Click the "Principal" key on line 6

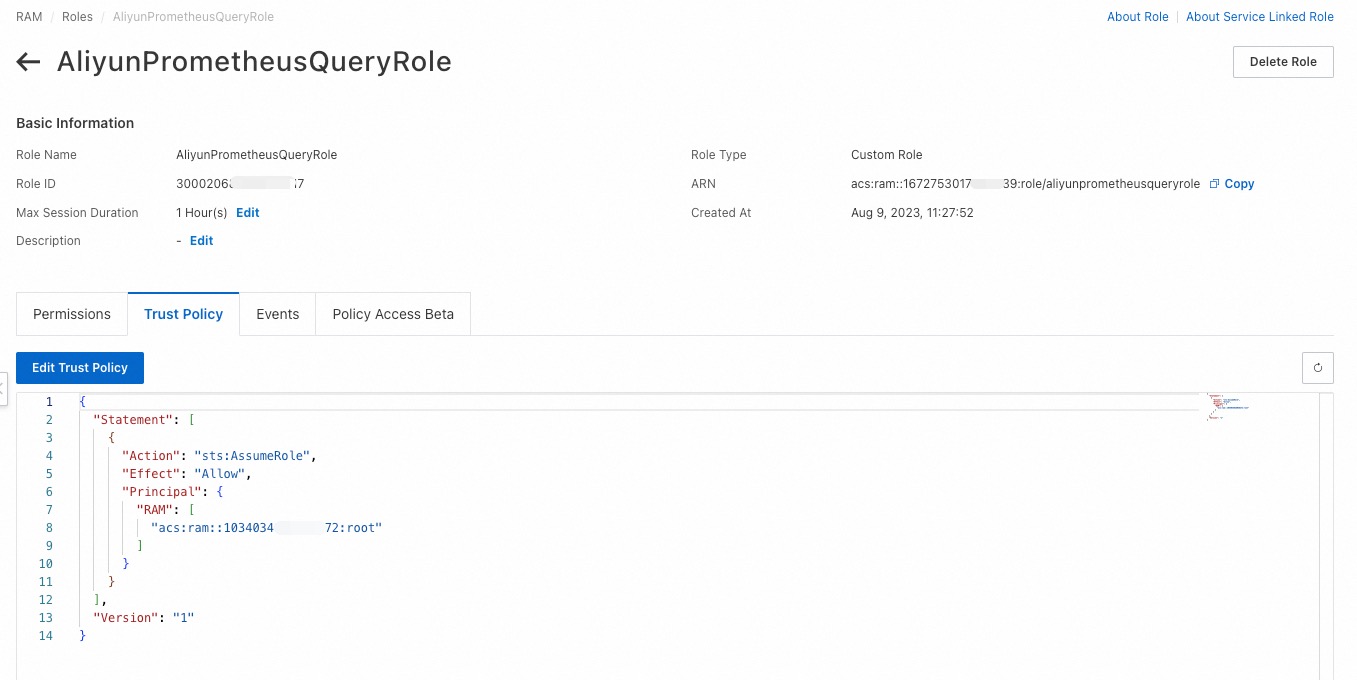(x=162, y=492)
